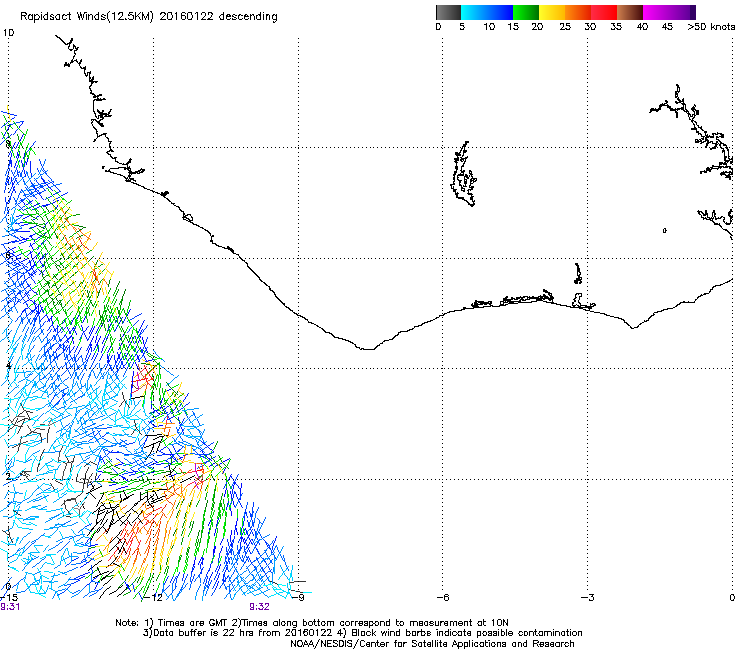The height and width of the screenshot is (650, 740).
Task: Click the '25' legend scale label
Action: [565, 27]
